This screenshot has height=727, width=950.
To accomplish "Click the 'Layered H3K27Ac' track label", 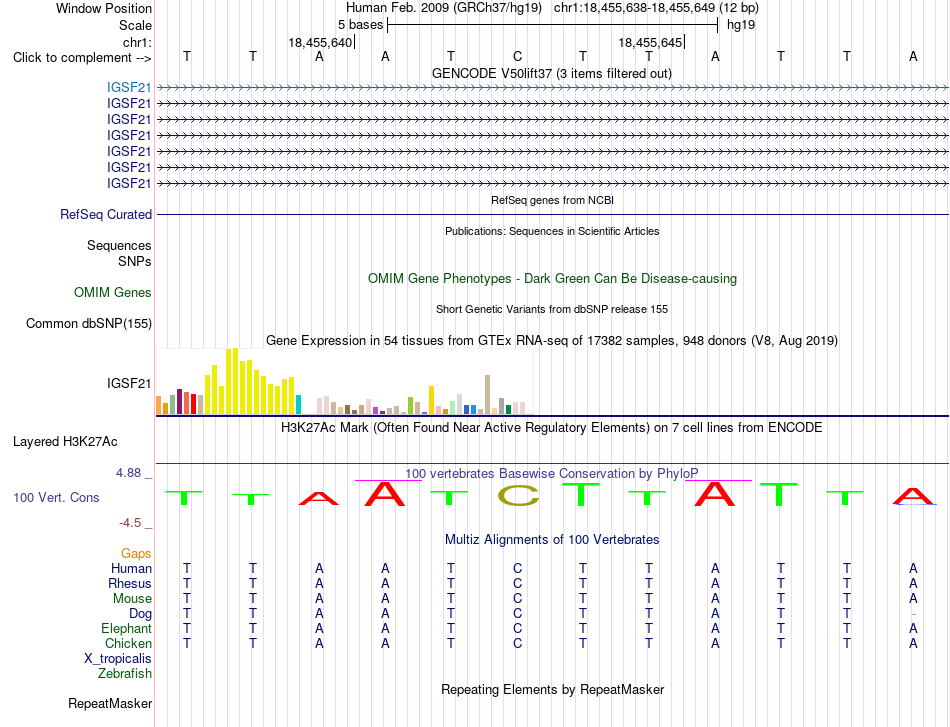I will click(x=65, y=442).
